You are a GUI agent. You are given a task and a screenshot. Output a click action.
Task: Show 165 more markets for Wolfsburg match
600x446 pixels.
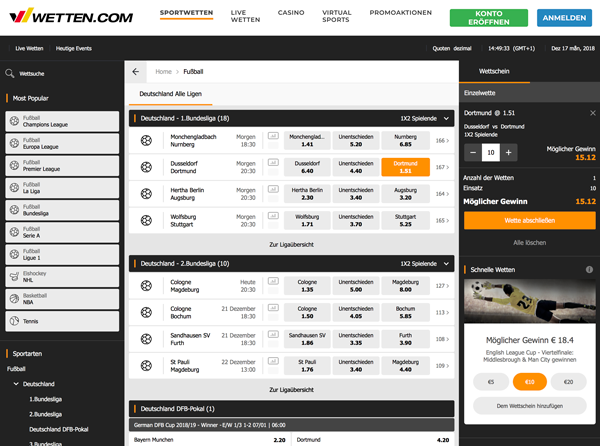[x=442, y=220]
